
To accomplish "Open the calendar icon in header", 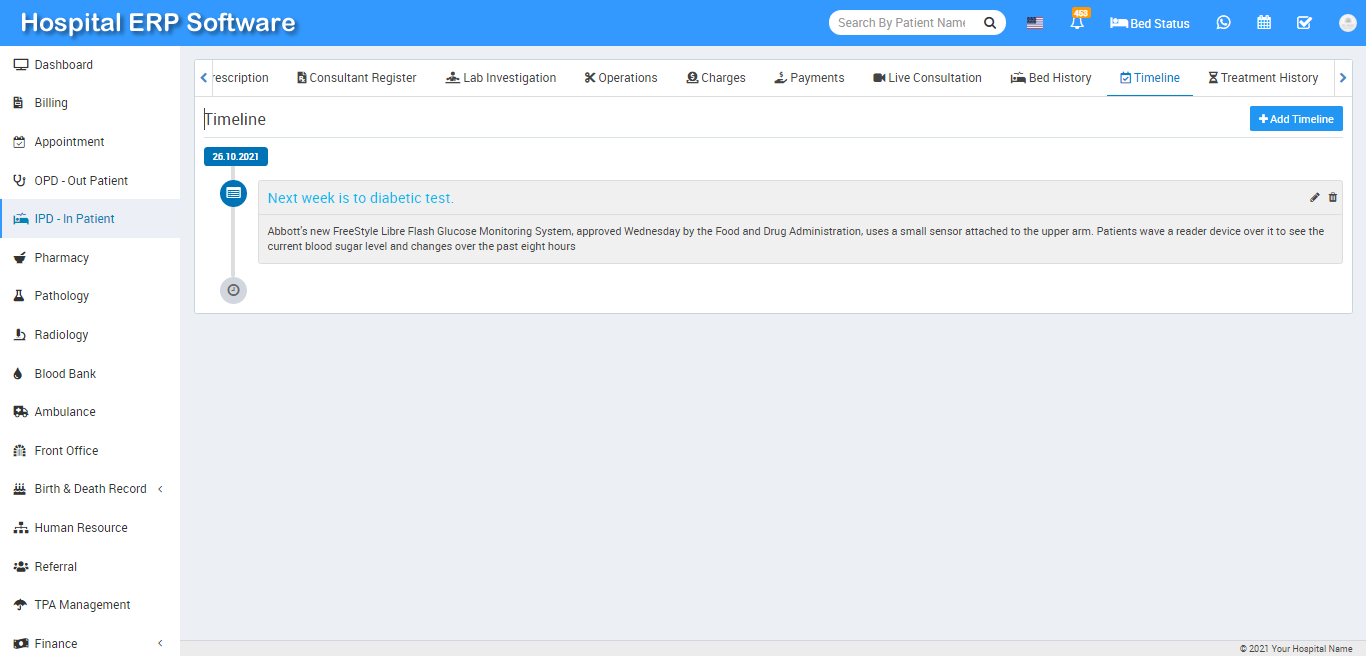I will [x=1264, y=23].
